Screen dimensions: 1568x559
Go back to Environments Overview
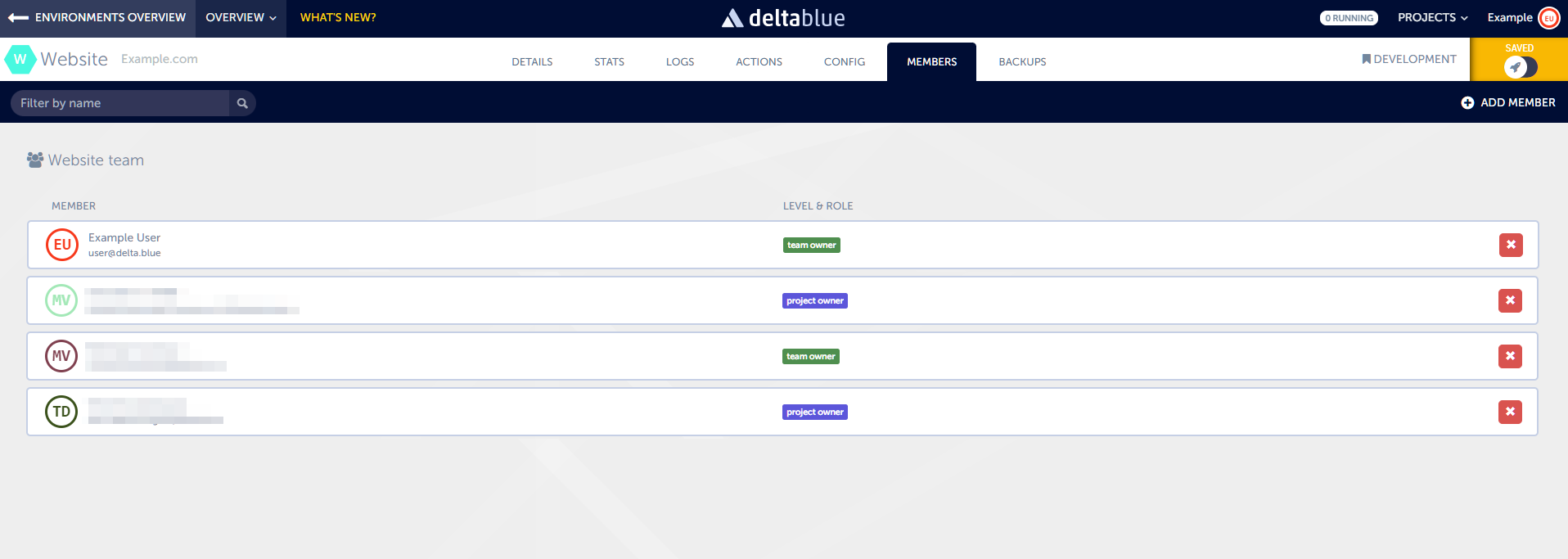click(x=97, y=18)
